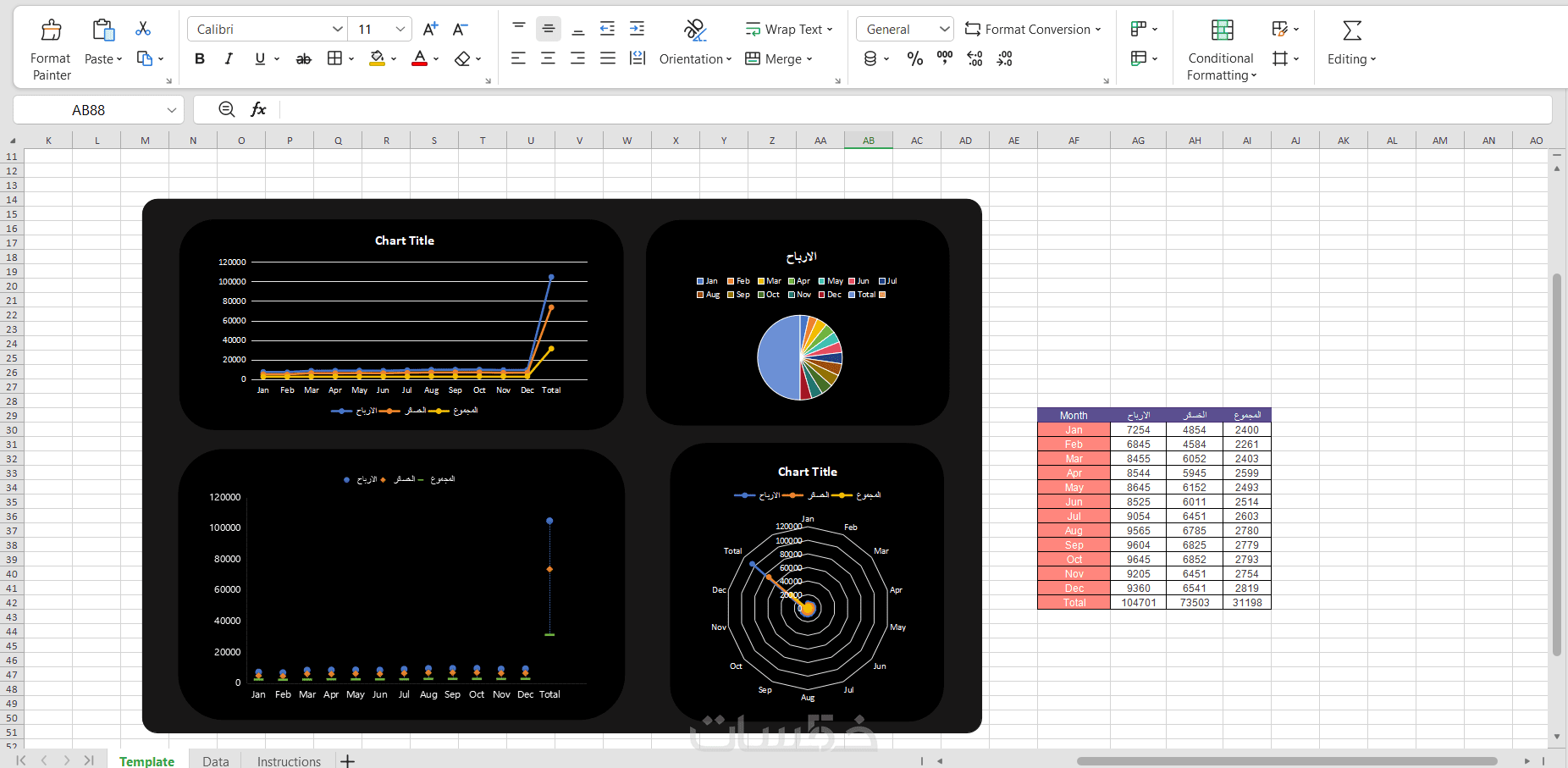The image size is (1568, 768).
Task: Click the increase decimal places icon
Action: [974, 58]
